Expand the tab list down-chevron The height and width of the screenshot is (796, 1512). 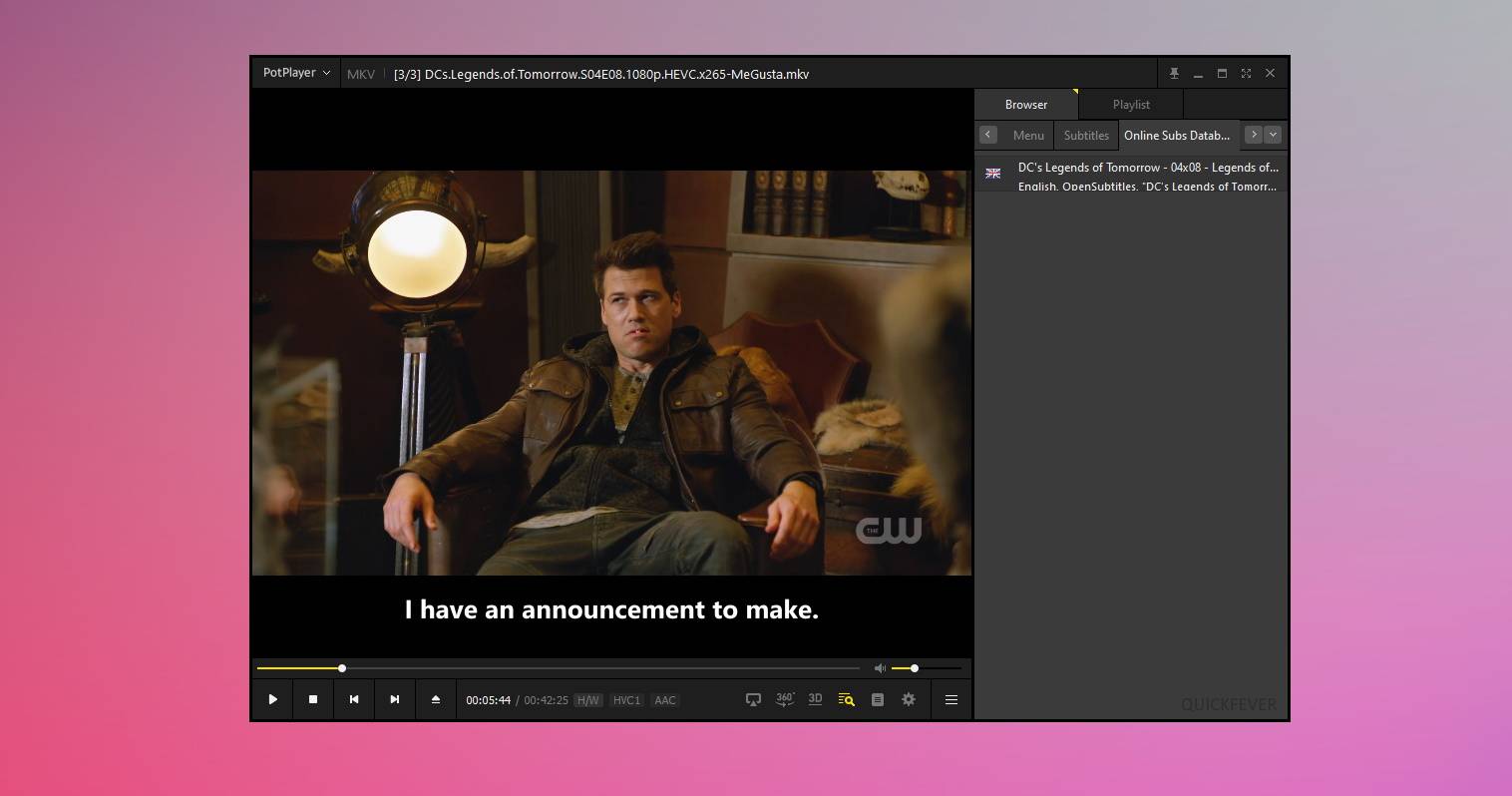pyautogui.click(x=1273, y=135)
